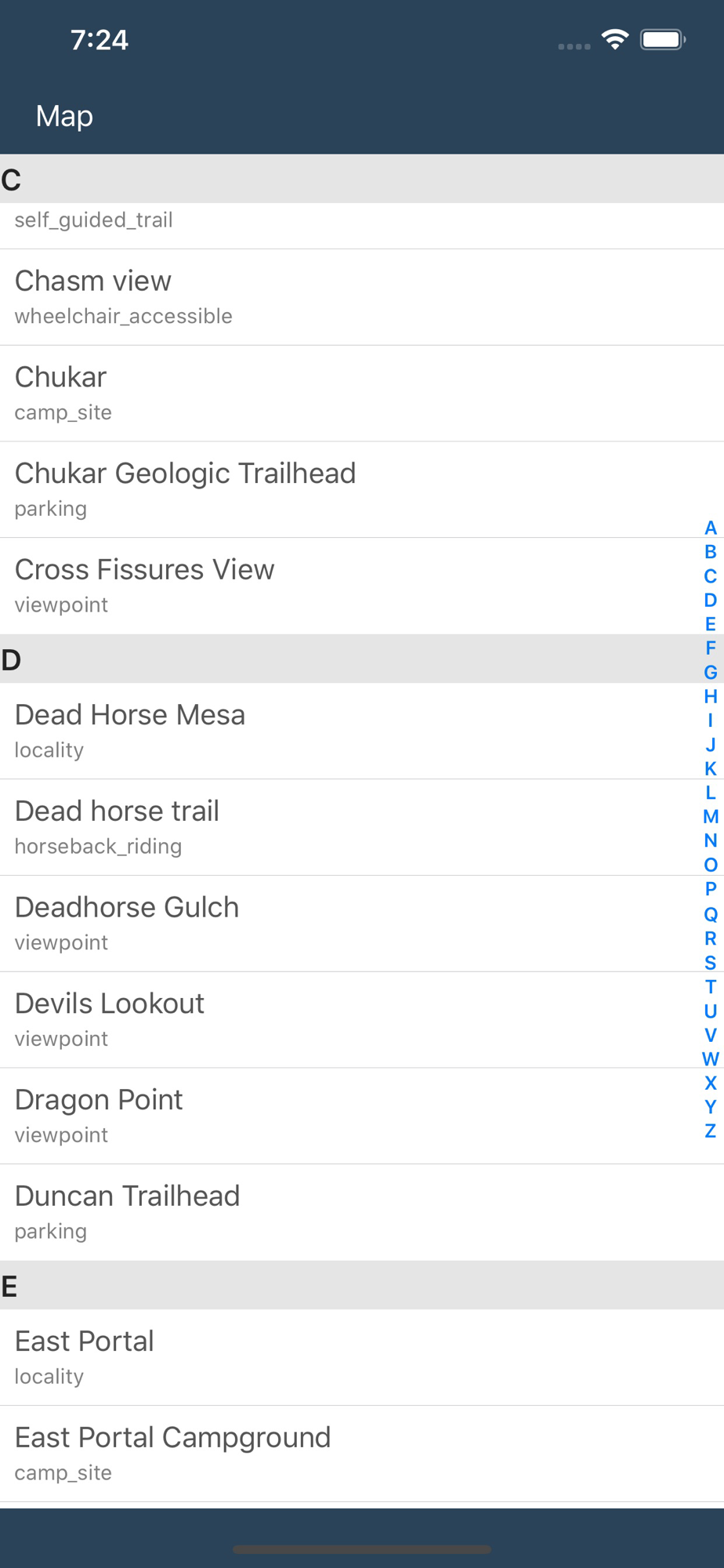The width and height of the screenshot is (724, 1568).
Task: Open the Deadhorse Gulch viewpoint
Action: pos(362,924)
